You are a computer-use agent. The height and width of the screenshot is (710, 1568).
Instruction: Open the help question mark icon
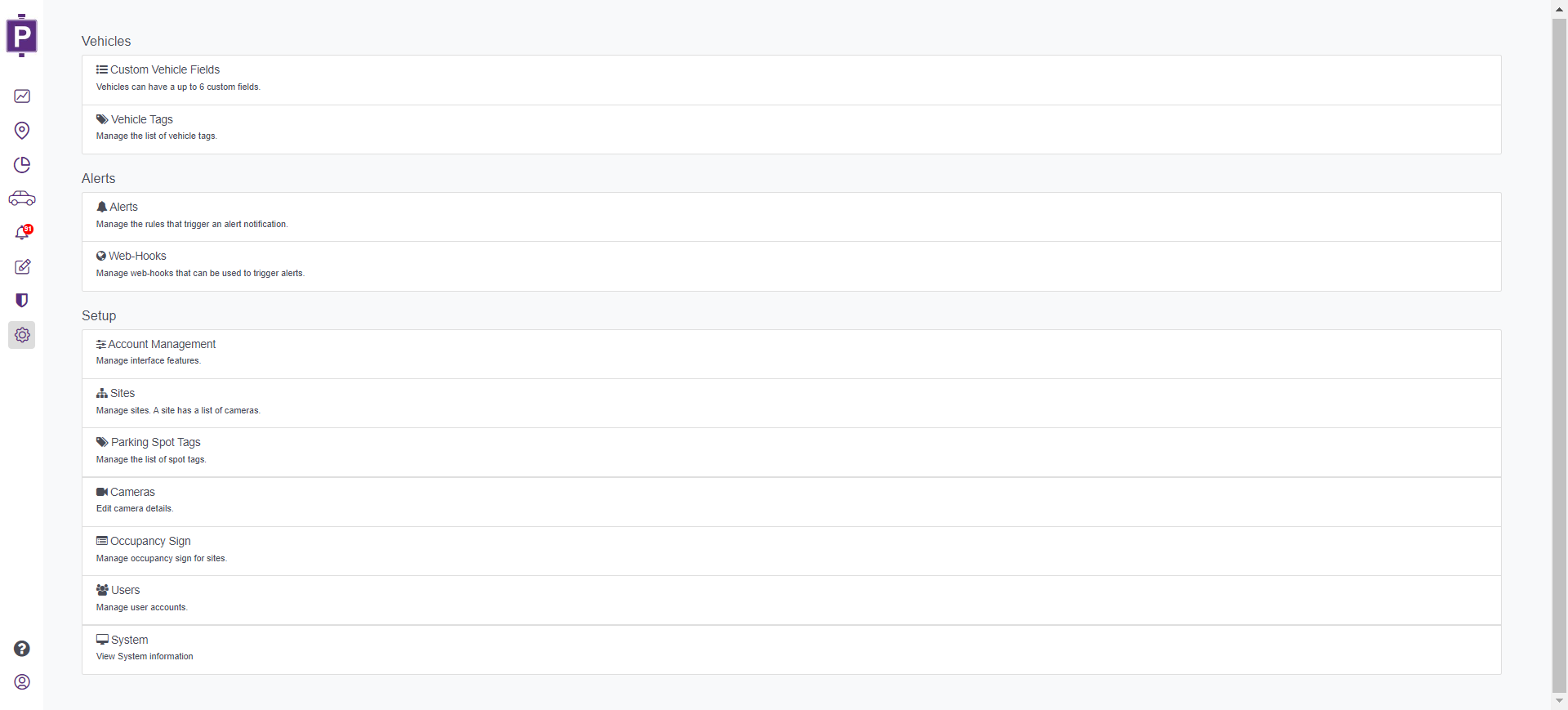click(x=22, y=649)
